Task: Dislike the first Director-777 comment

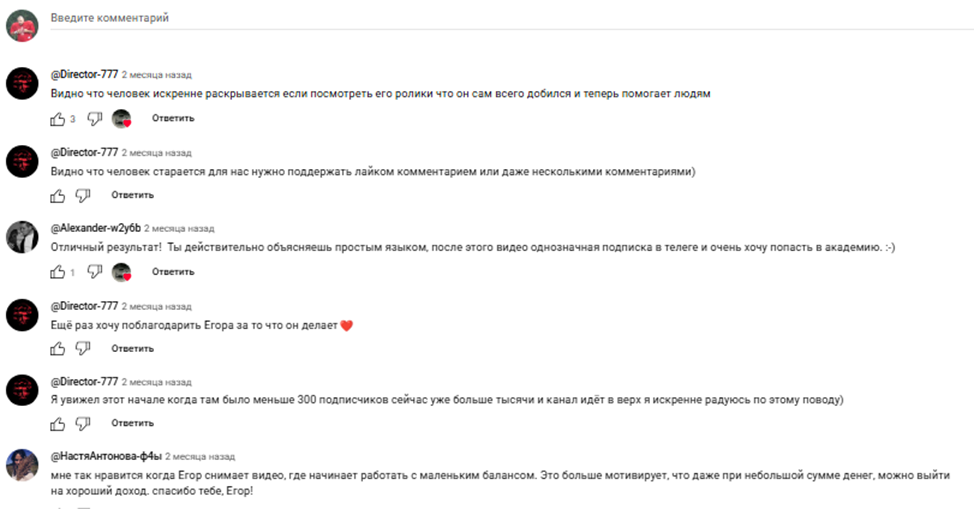Action: coord(94,119)
